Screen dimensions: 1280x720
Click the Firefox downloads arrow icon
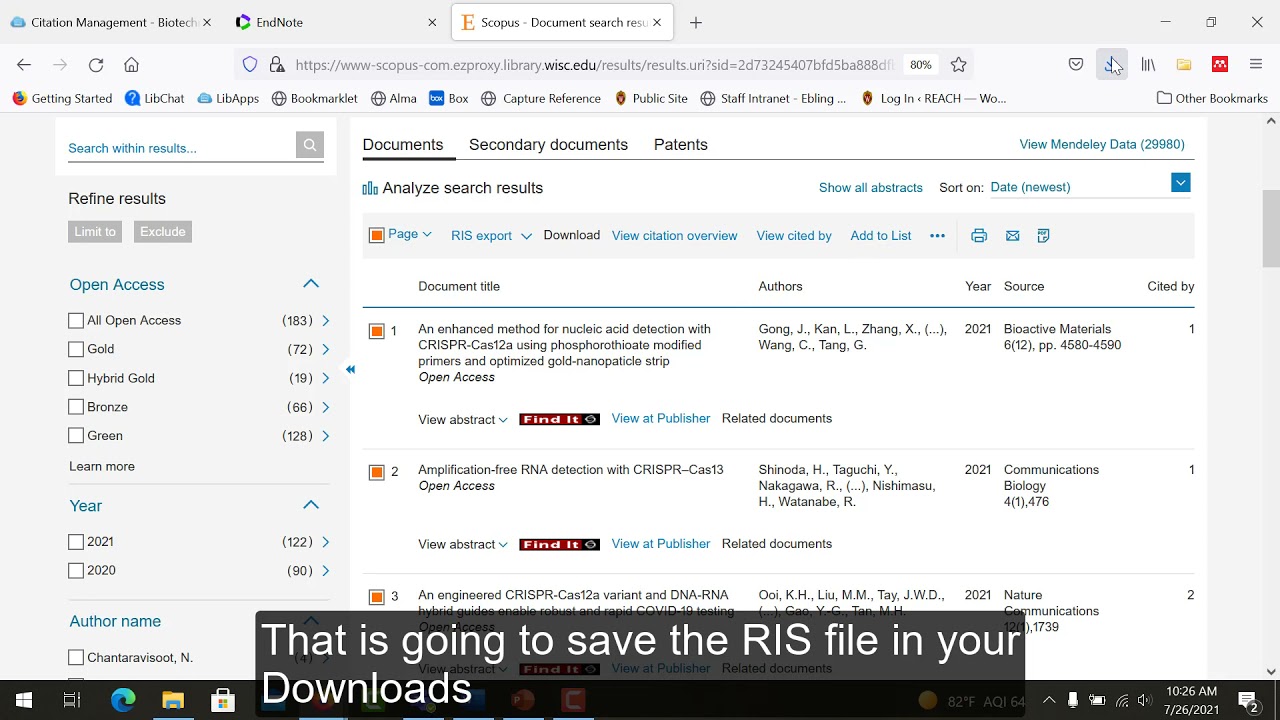(x=1111, y=65)
